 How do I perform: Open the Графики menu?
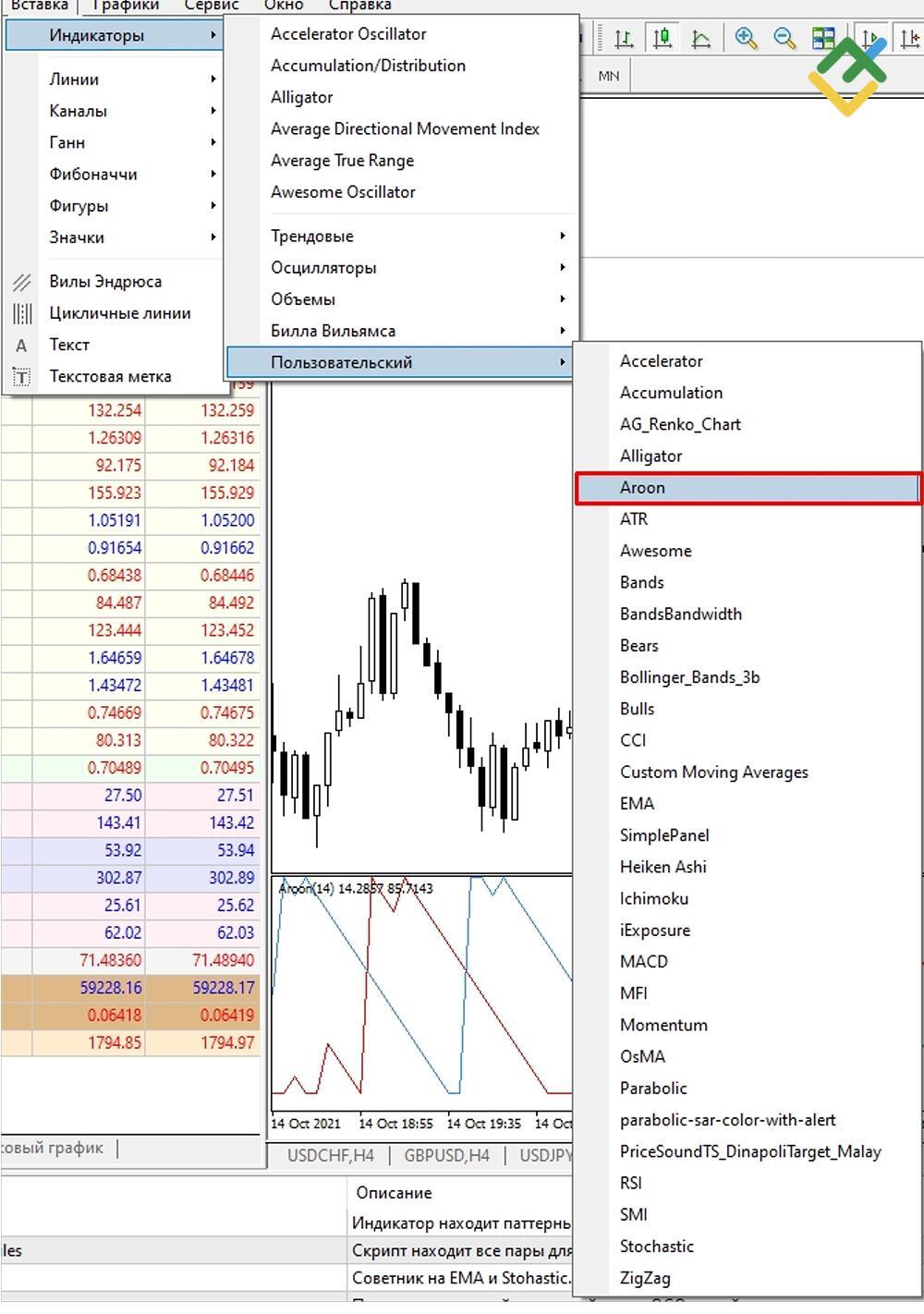pos(126,6)
